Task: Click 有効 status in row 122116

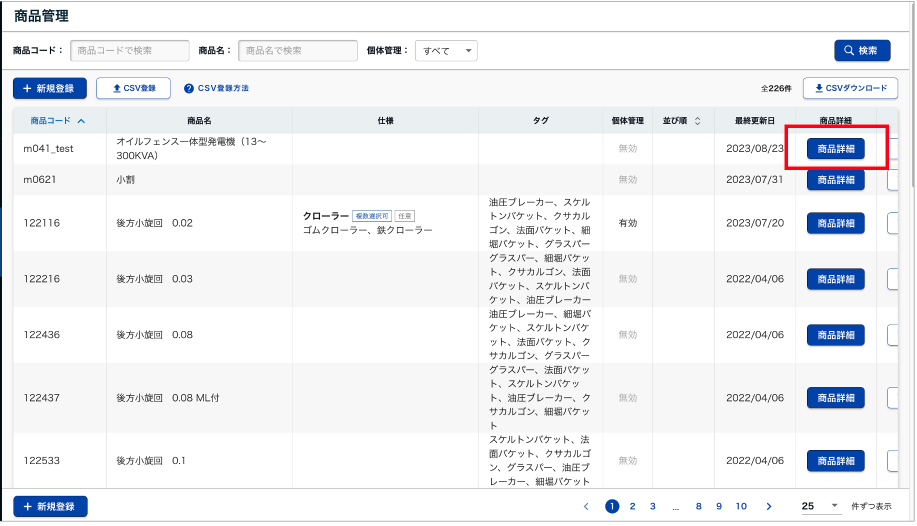Action: click(628, 223)
